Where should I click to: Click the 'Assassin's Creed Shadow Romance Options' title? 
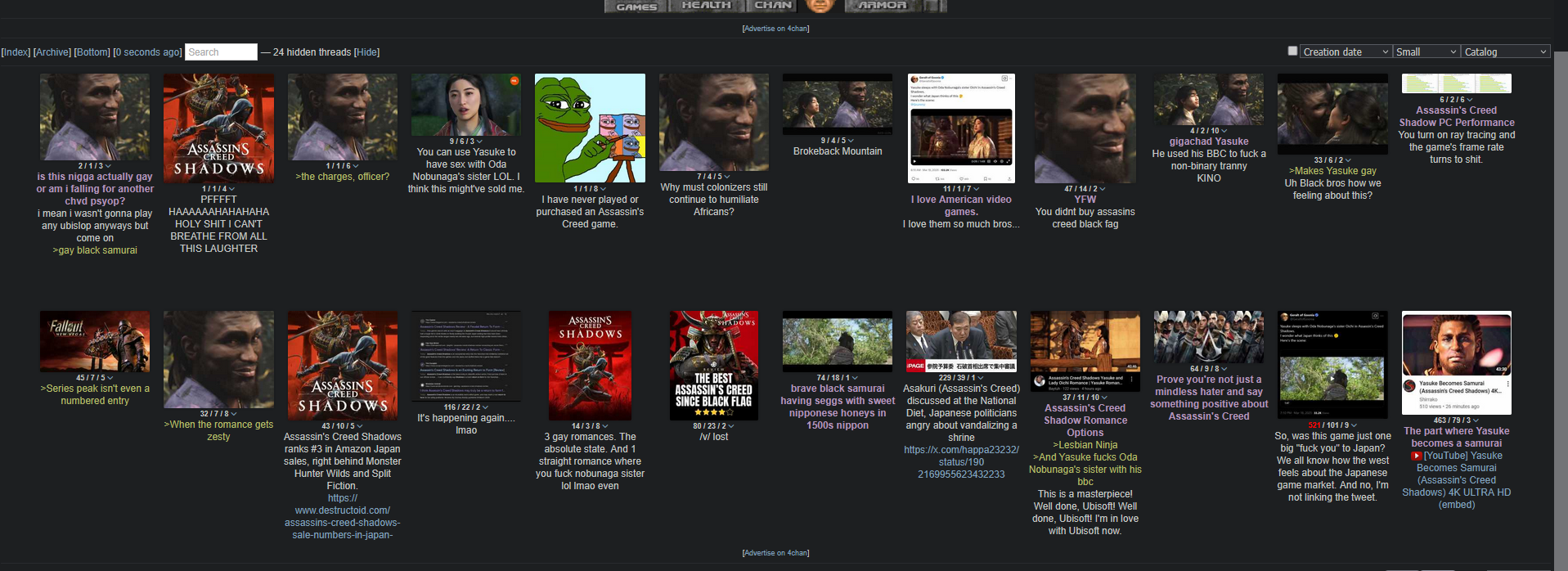click(x=1085, y=420)
